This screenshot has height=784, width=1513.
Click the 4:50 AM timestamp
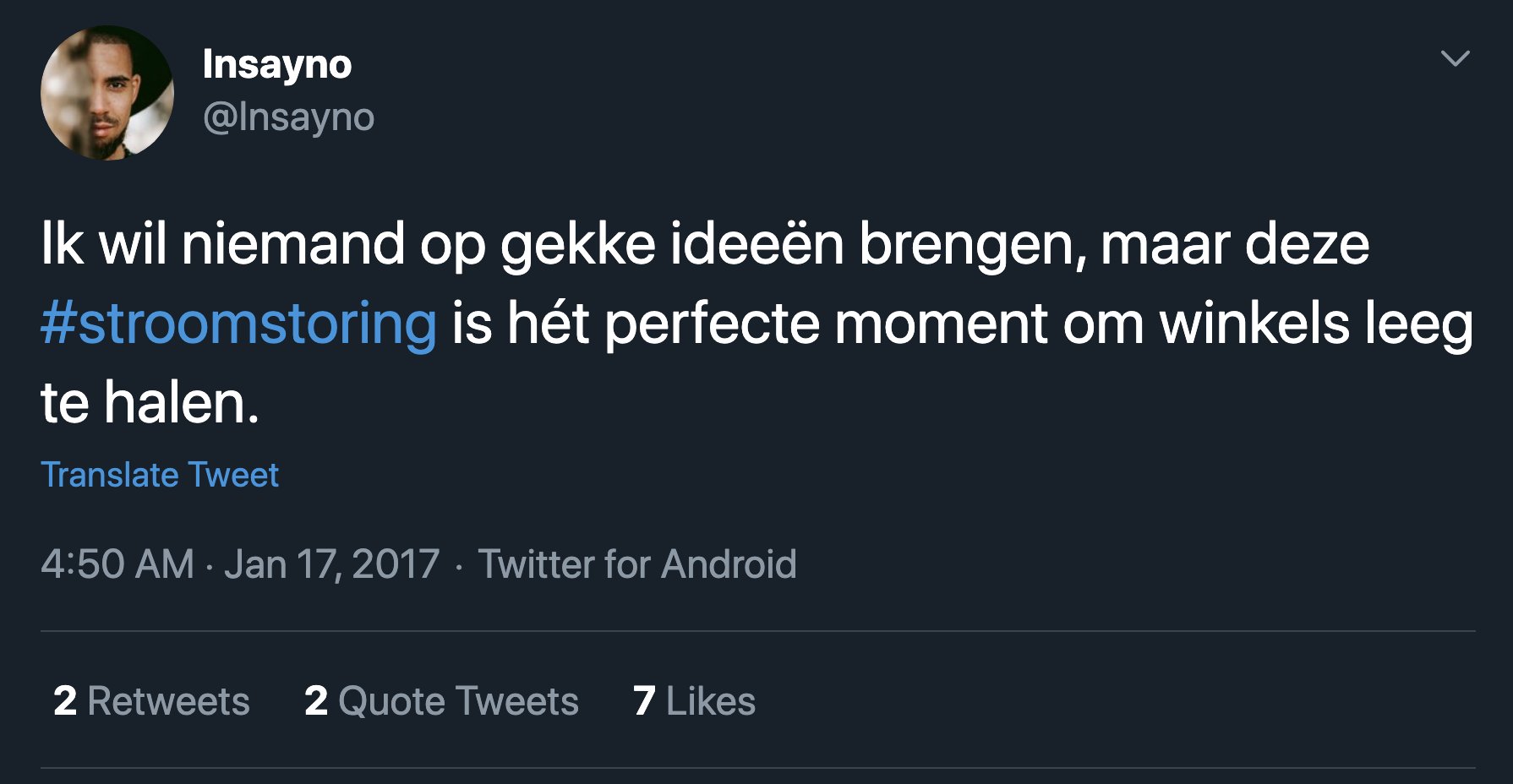(x=117, y=564)
